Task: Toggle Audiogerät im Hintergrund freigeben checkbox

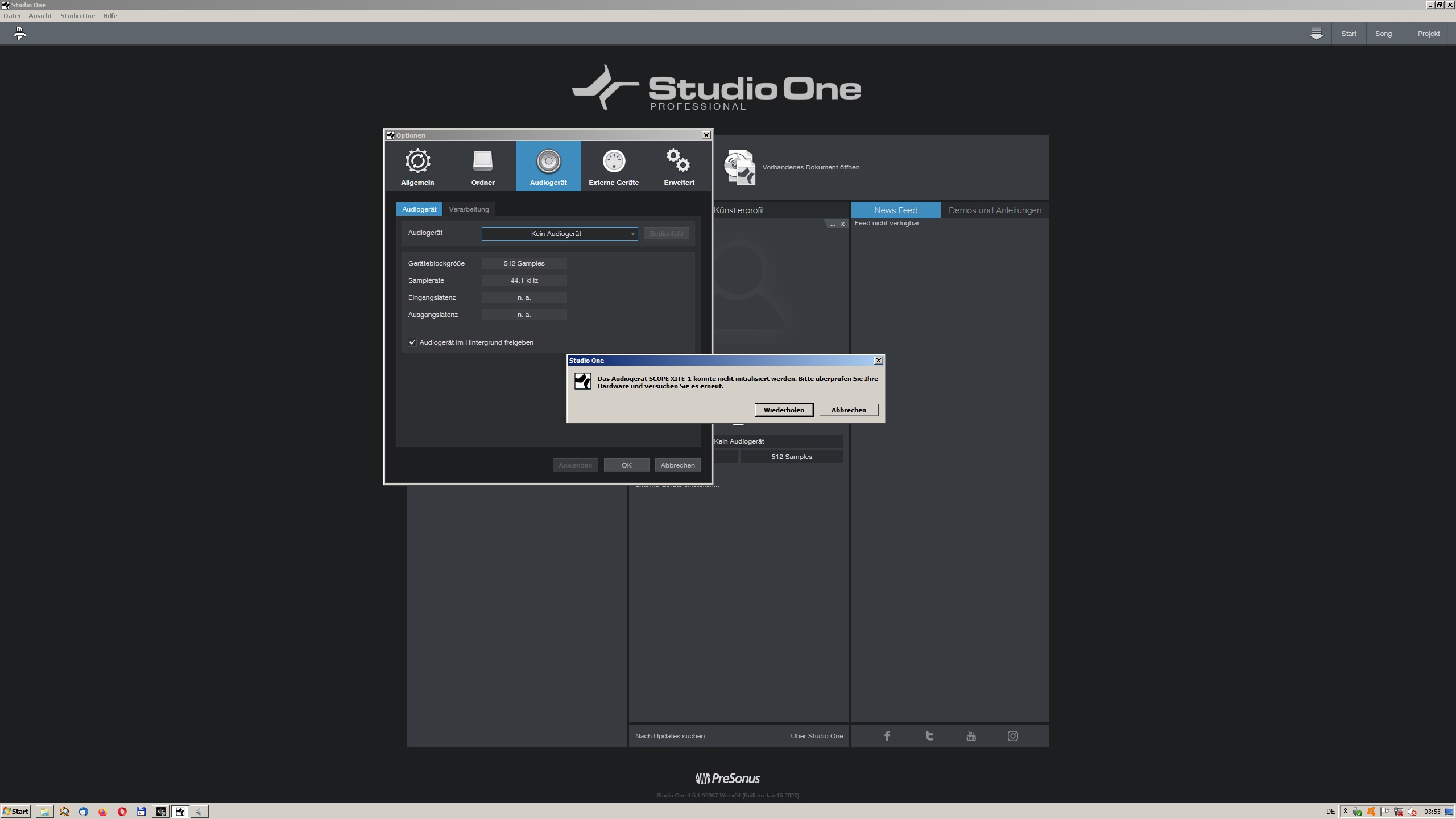Action: [412, 342]
